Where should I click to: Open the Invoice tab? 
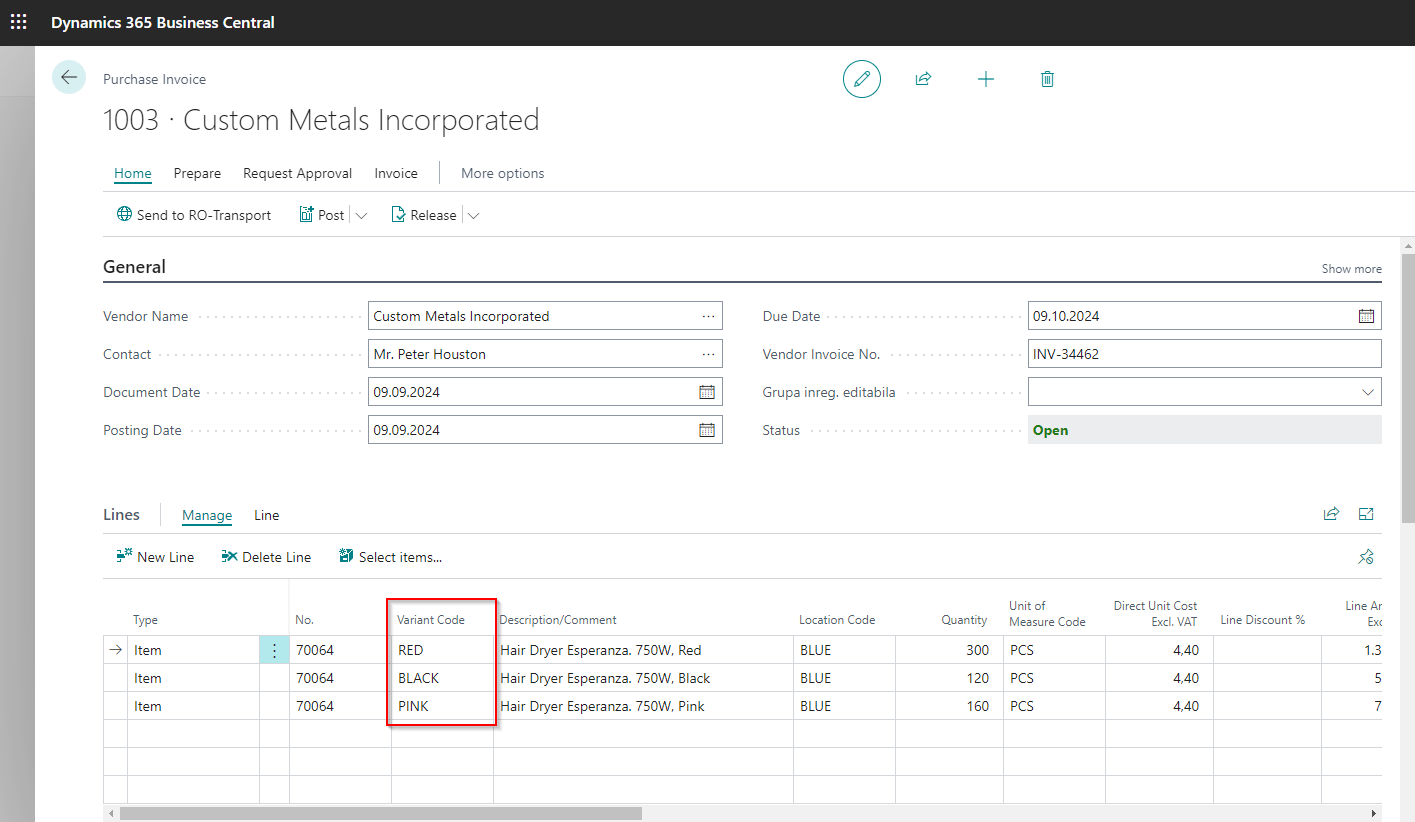[396, 173]
